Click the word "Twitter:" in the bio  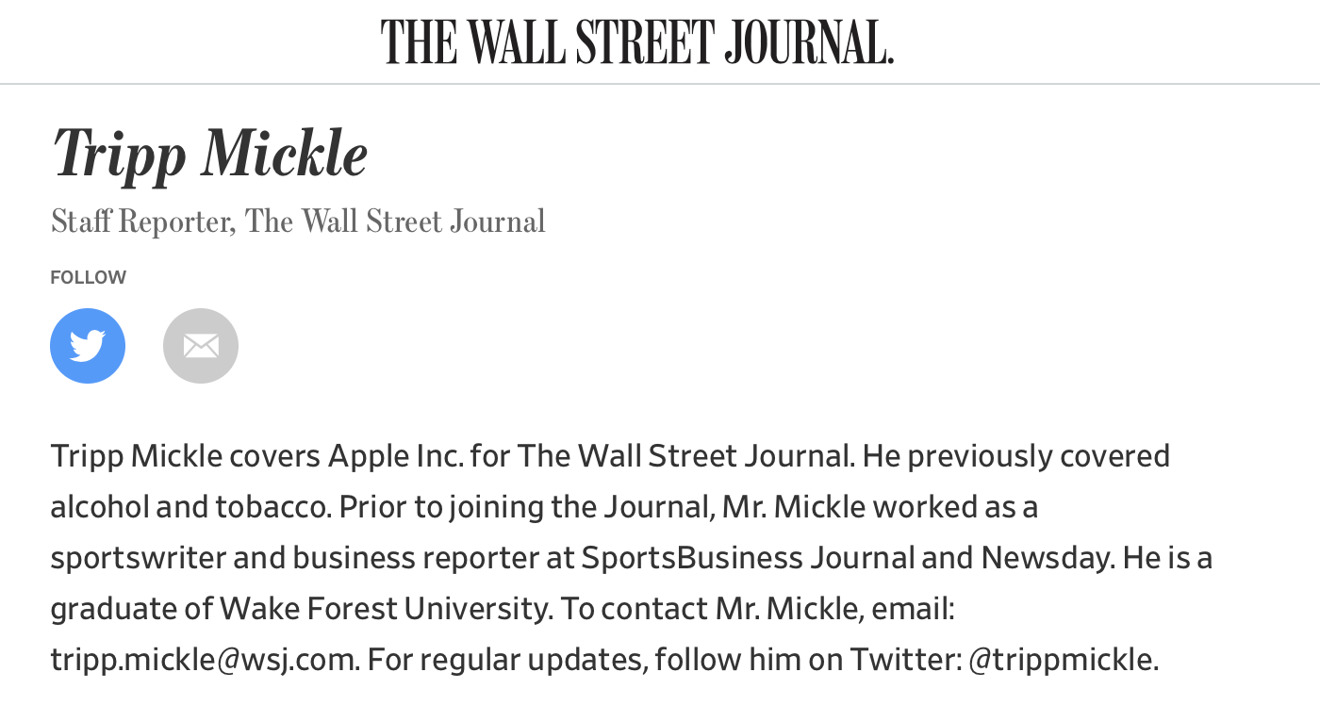(x=905, y=659)
